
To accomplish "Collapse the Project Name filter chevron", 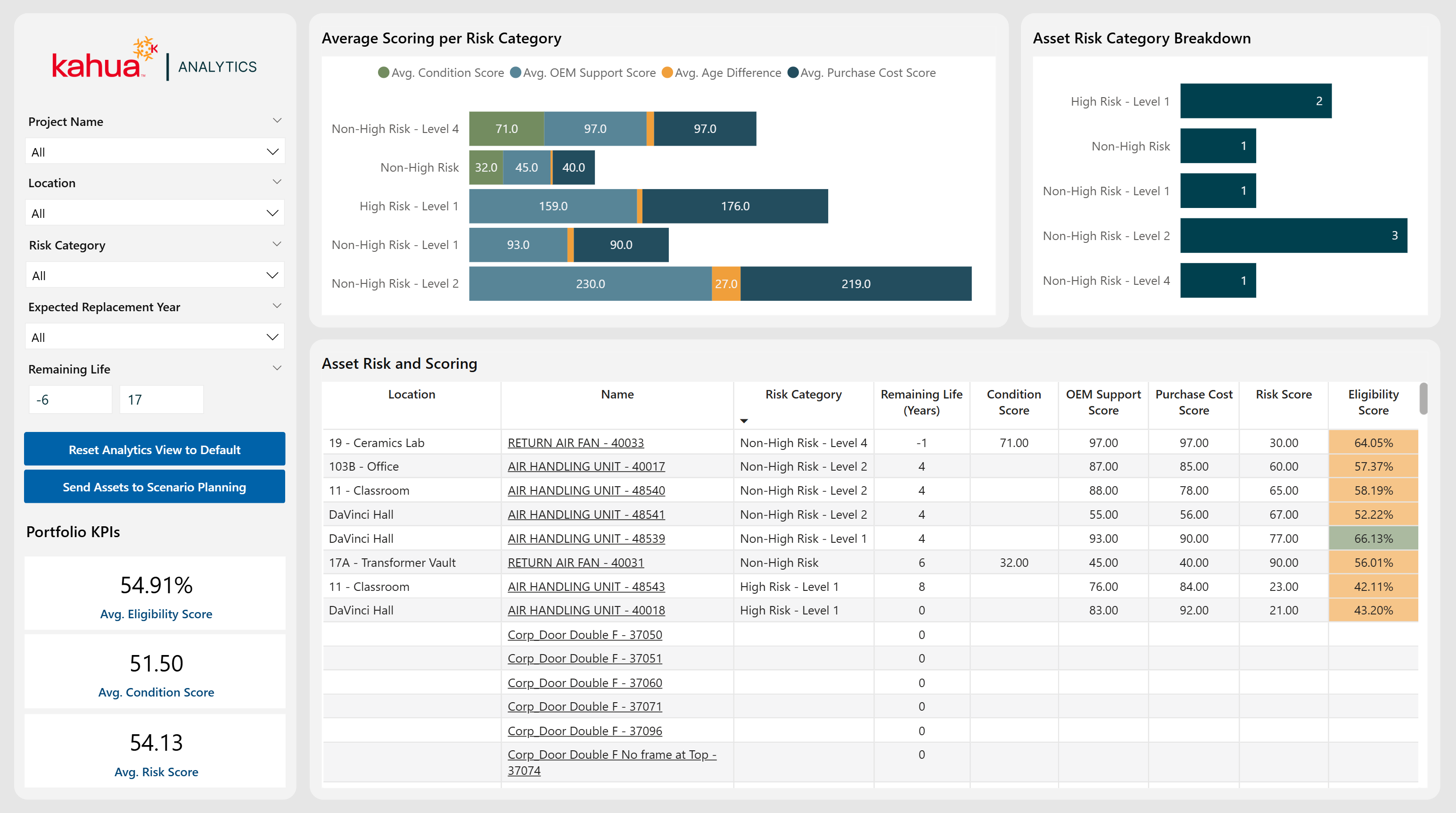I will [277, 120].
